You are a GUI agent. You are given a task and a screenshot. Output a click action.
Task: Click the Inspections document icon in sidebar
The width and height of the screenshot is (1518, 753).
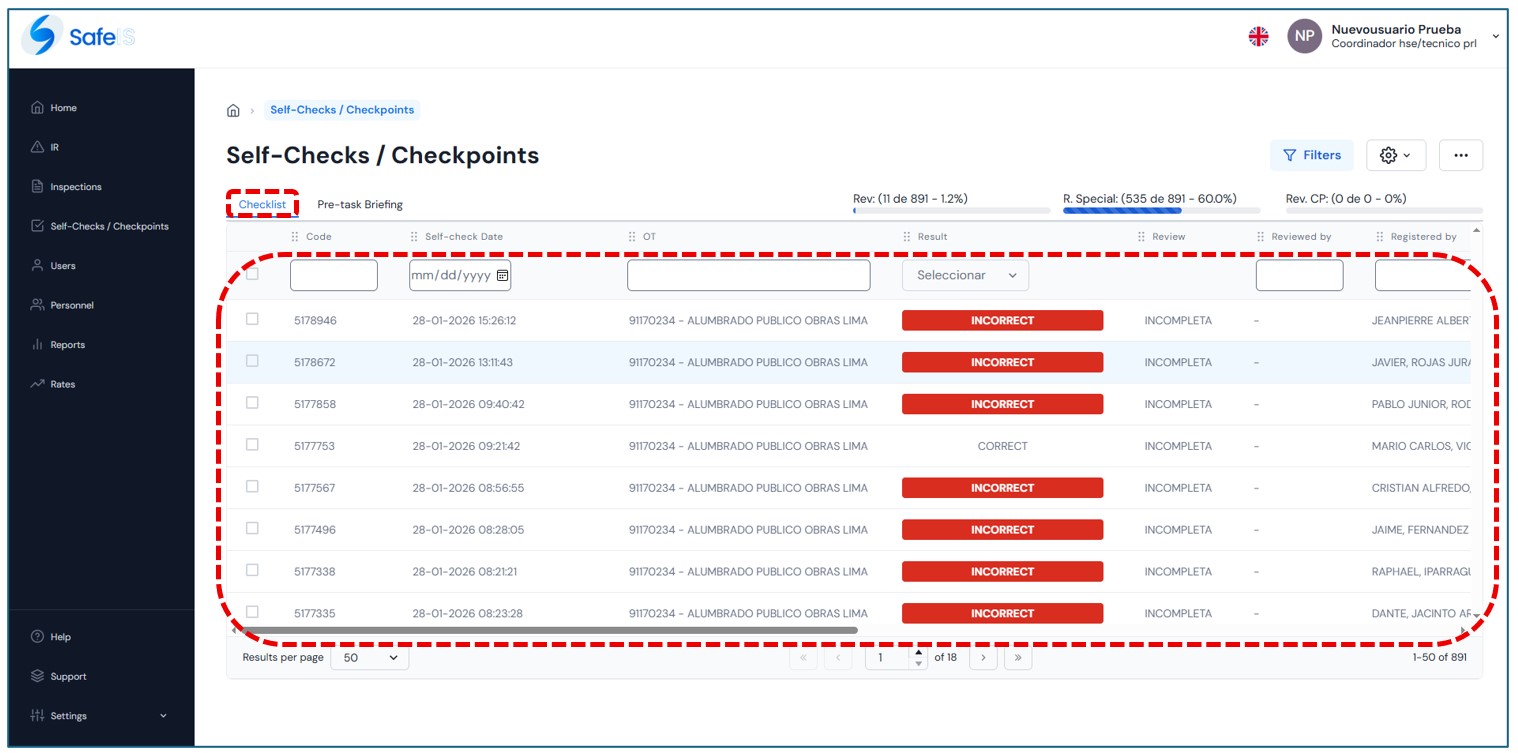[38, 187]
